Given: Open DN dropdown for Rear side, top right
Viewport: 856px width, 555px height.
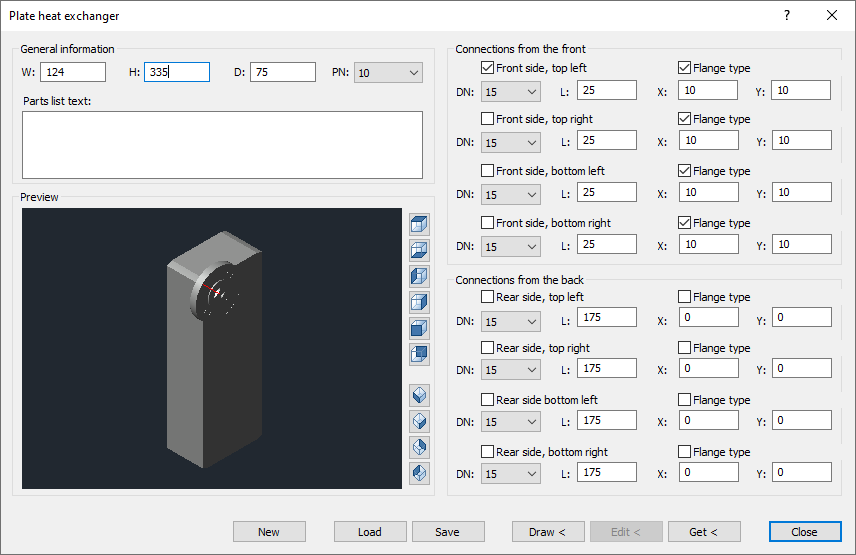Looking at the screenshot, I should pos(510,370).
